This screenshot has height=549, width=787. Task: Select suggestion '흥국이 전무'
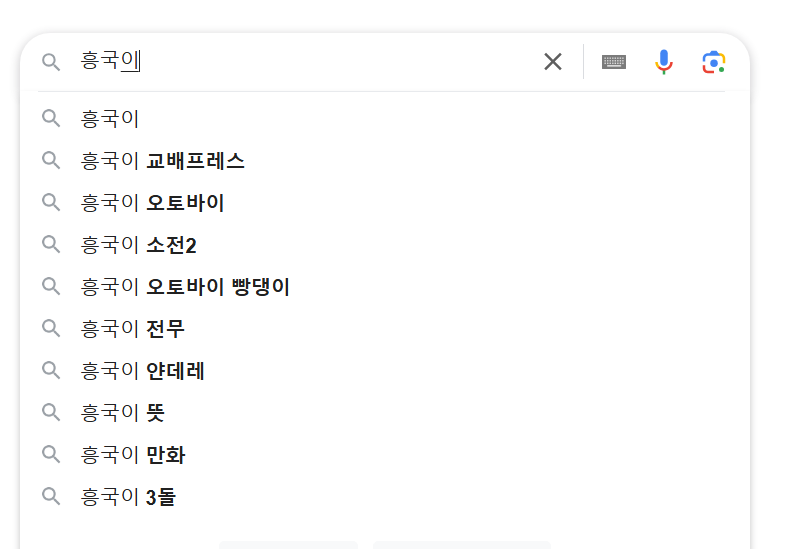point(133,329)
